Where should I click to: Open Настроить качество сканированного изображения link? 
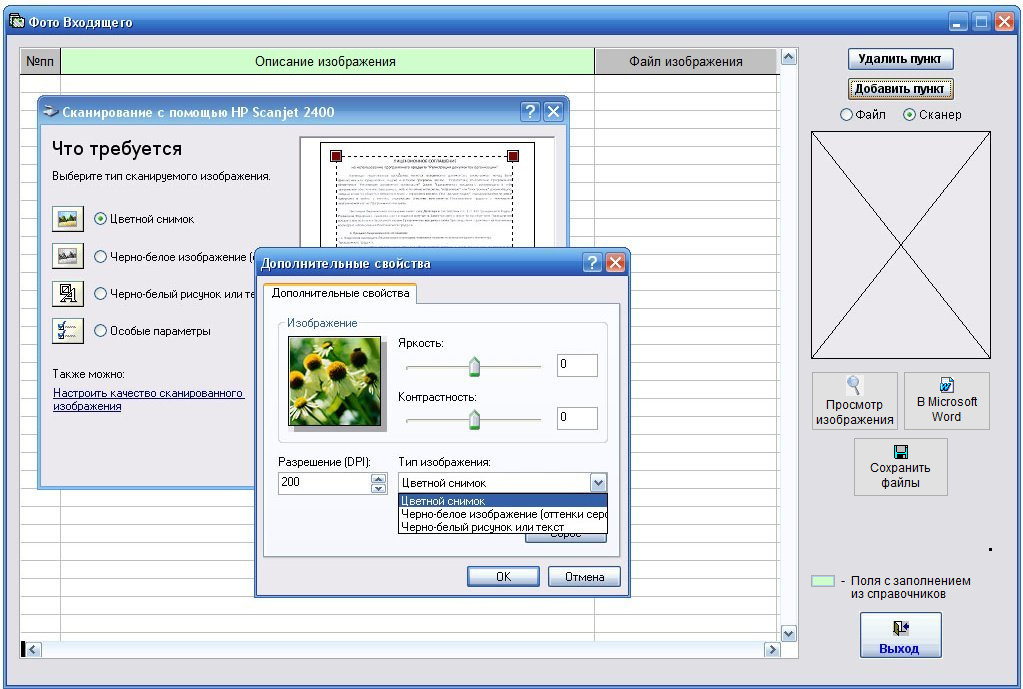pos(148,399)
